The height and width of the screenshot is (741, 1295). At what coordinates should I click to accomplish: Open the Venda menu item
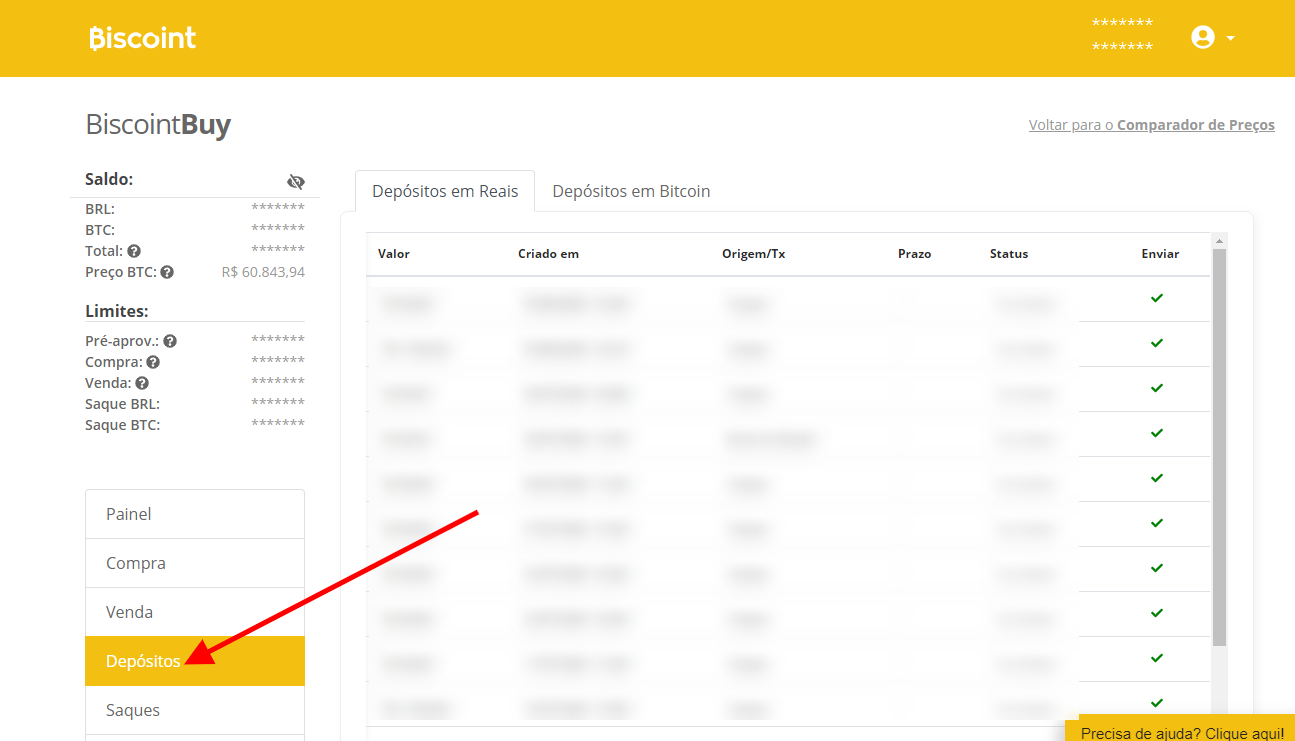click(x=195, y=612)
